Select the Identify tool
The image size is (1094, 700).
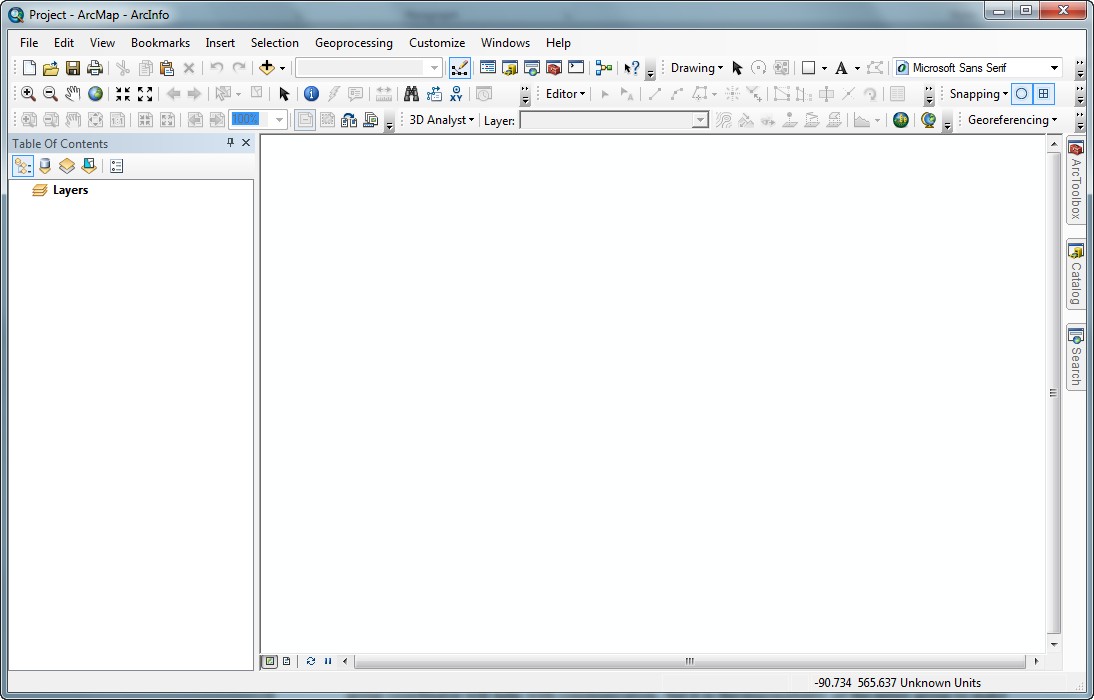[311, 94]
